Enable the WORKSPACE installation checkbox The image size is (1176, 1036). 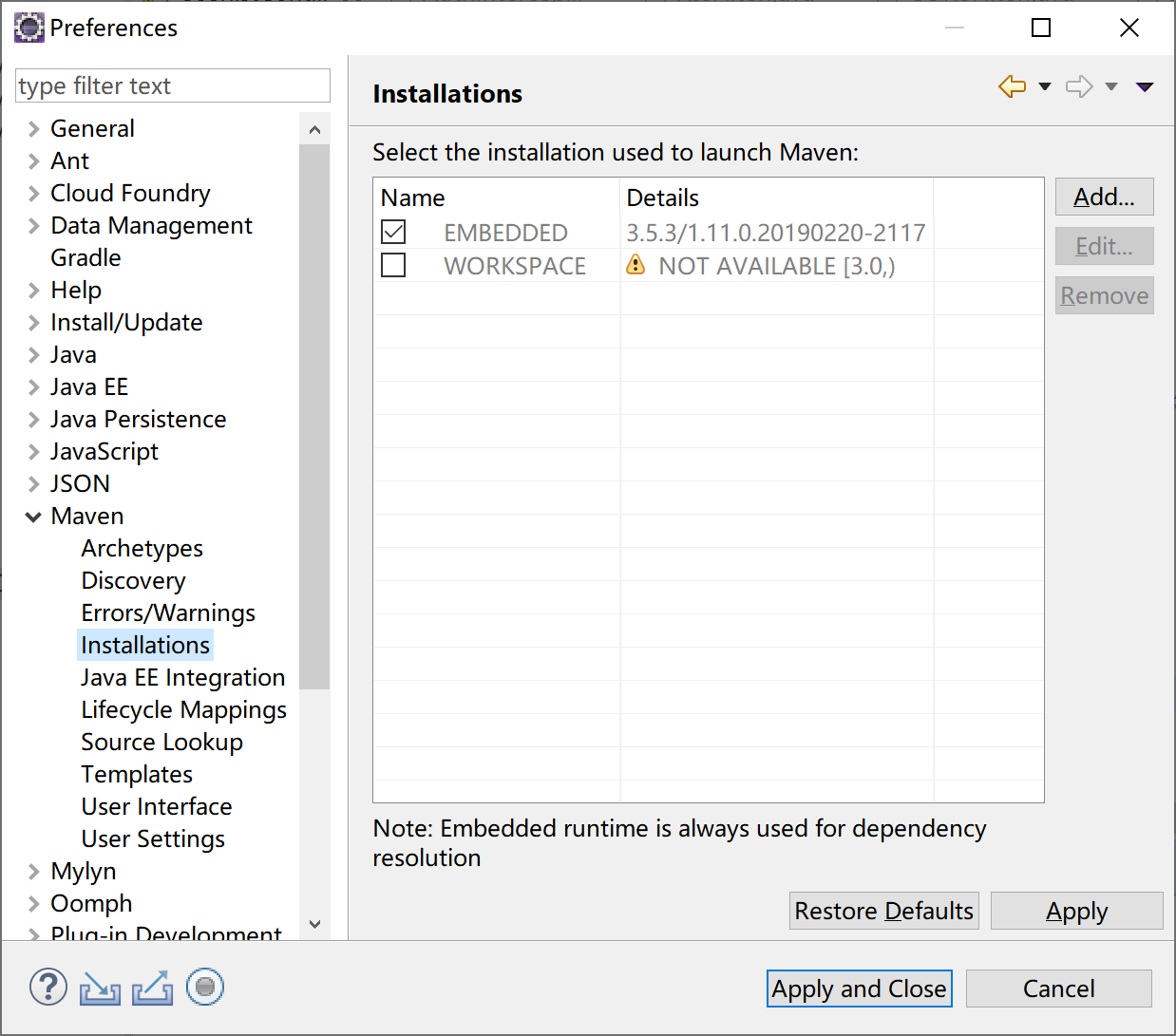pos(393,265)
